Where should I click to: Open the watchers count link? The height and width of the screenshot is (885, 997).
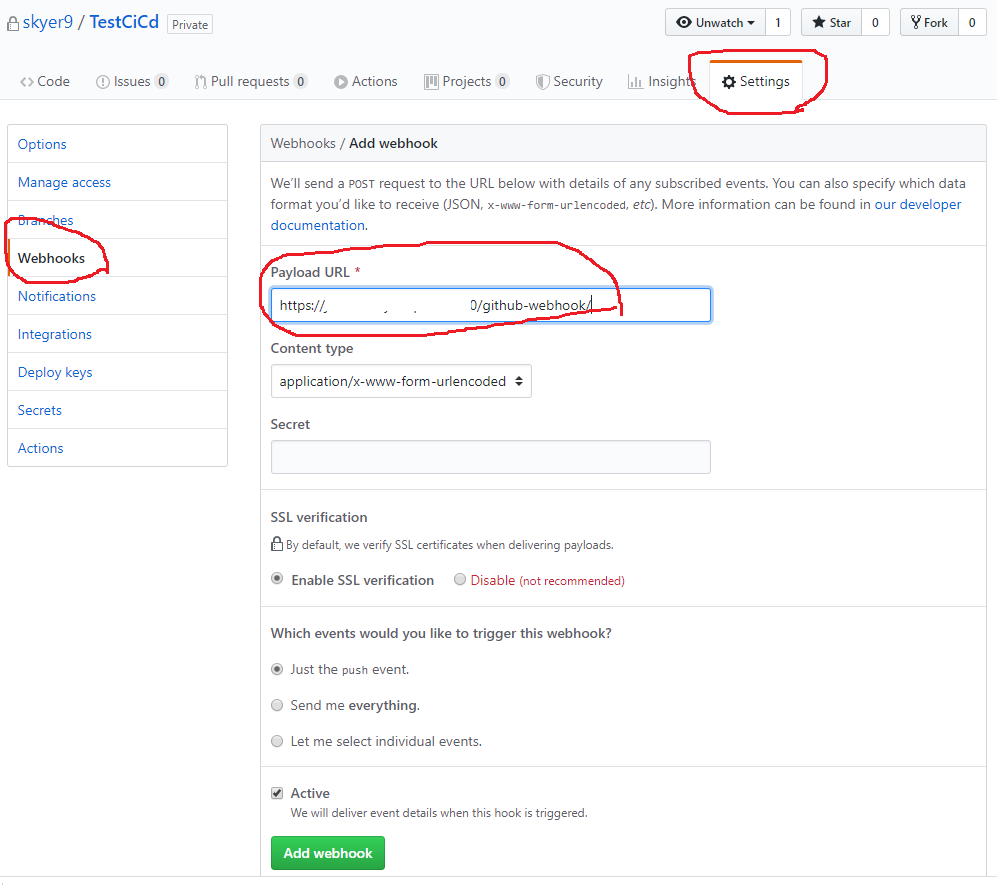pos(778,22)
